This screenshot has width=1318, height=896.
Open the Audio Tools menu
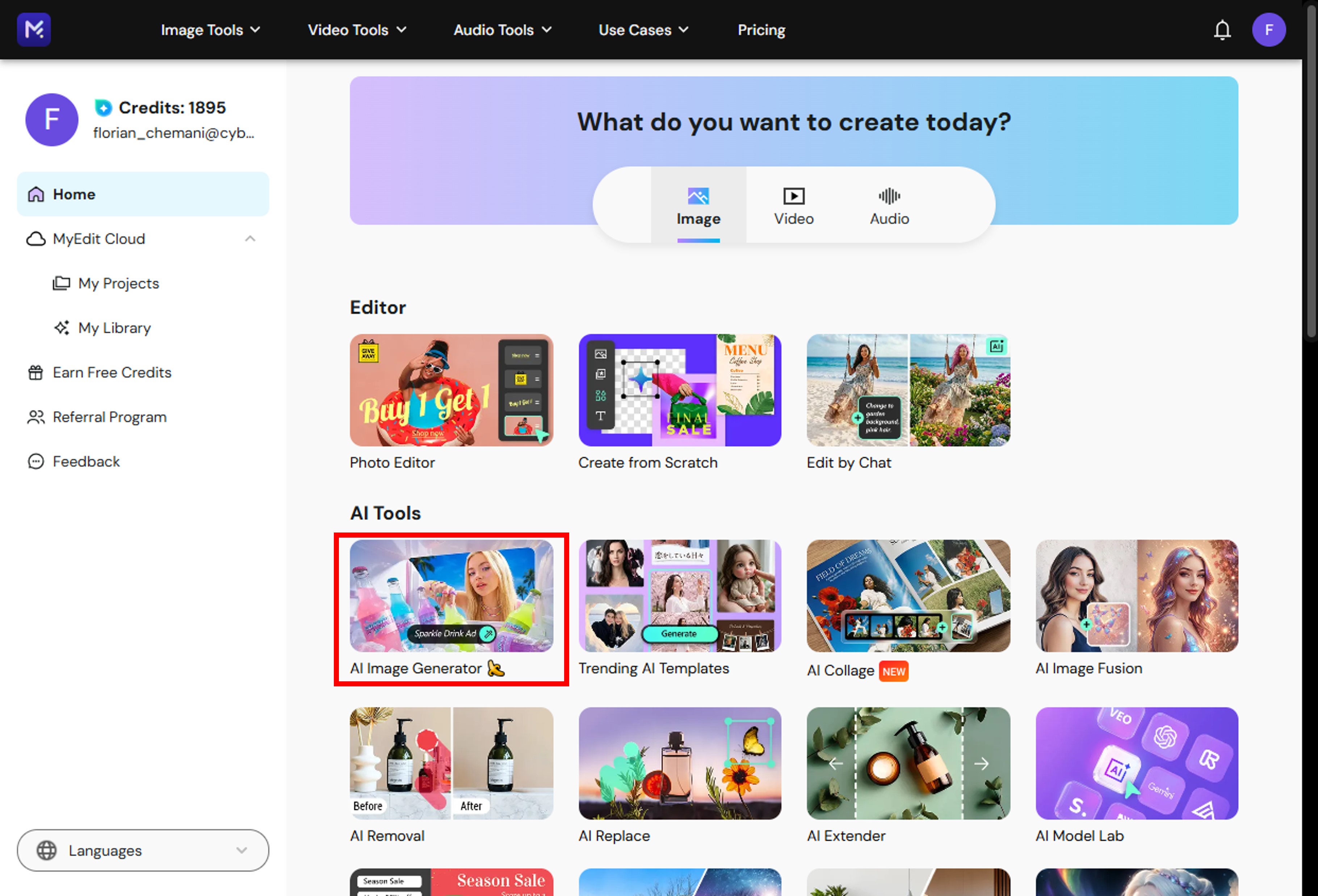502,29
